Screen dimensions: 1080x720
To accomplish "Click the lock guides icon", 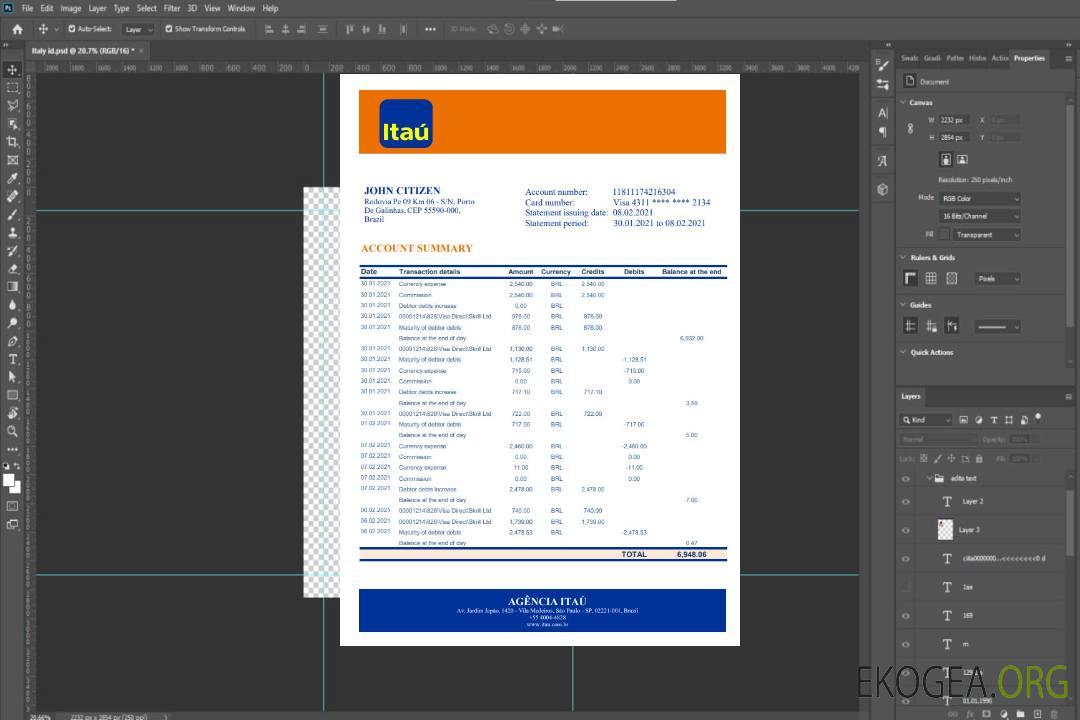I will pyautogui.click(x=931, y=326).
